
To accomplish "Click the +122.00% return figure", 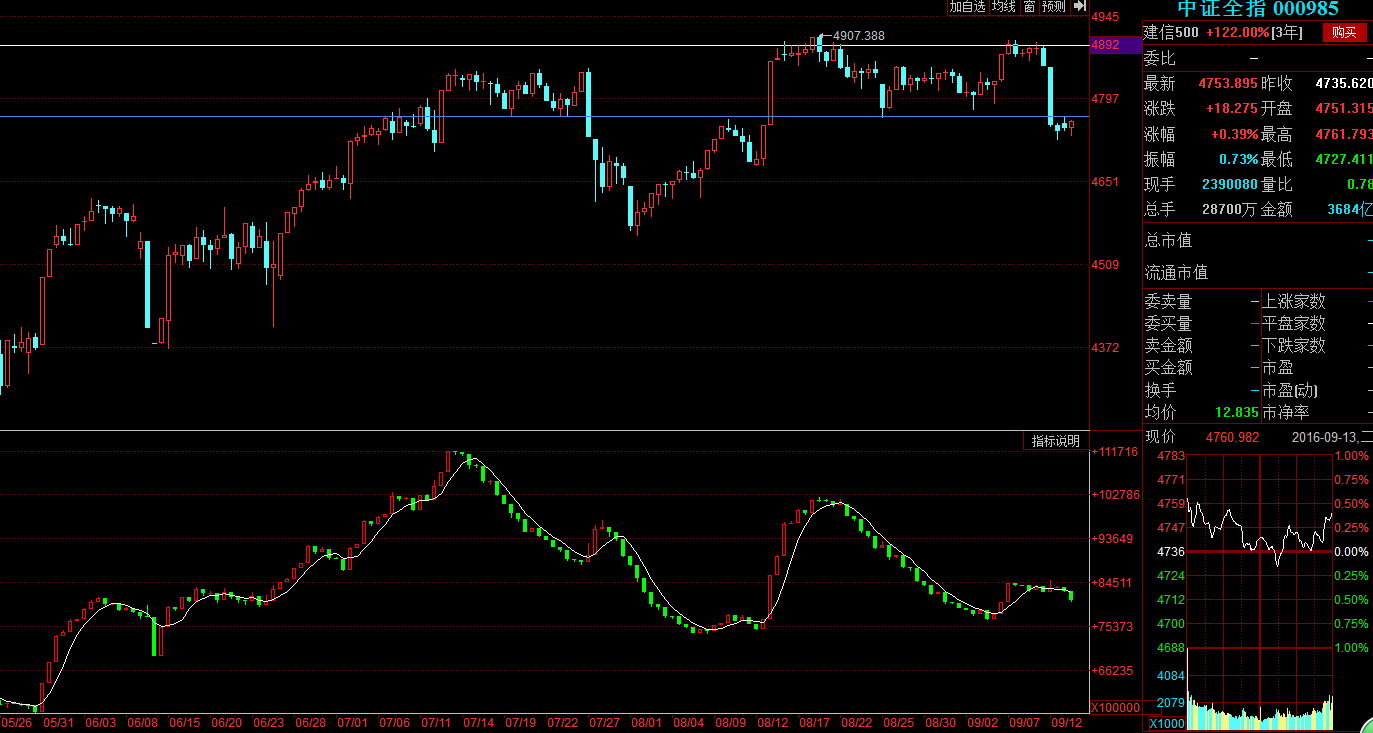I will point(1236,32).
